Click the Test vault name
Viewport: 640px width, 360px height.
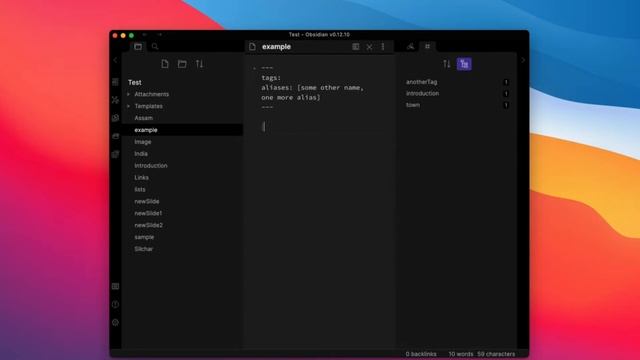point(135,82)
